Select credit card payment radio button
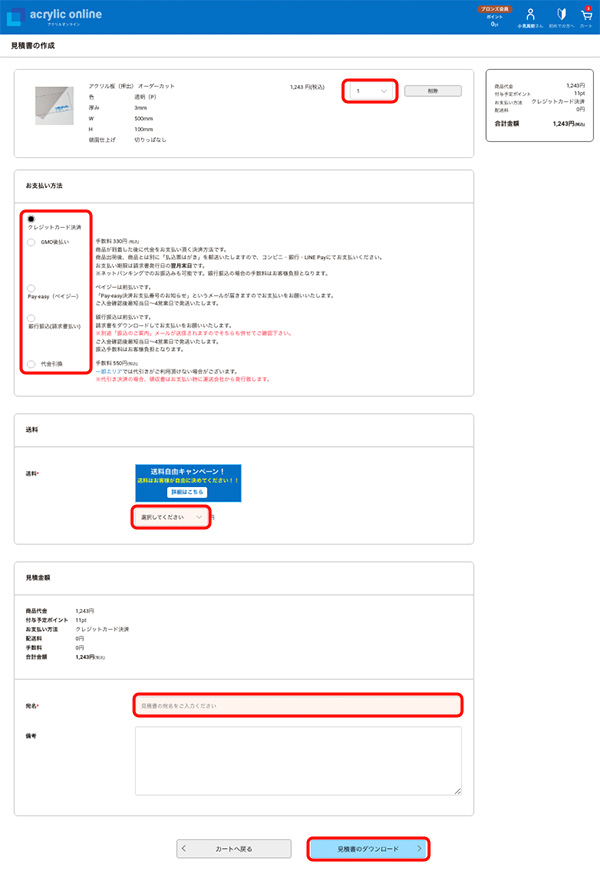600x876 pixels. pos(31,218)
